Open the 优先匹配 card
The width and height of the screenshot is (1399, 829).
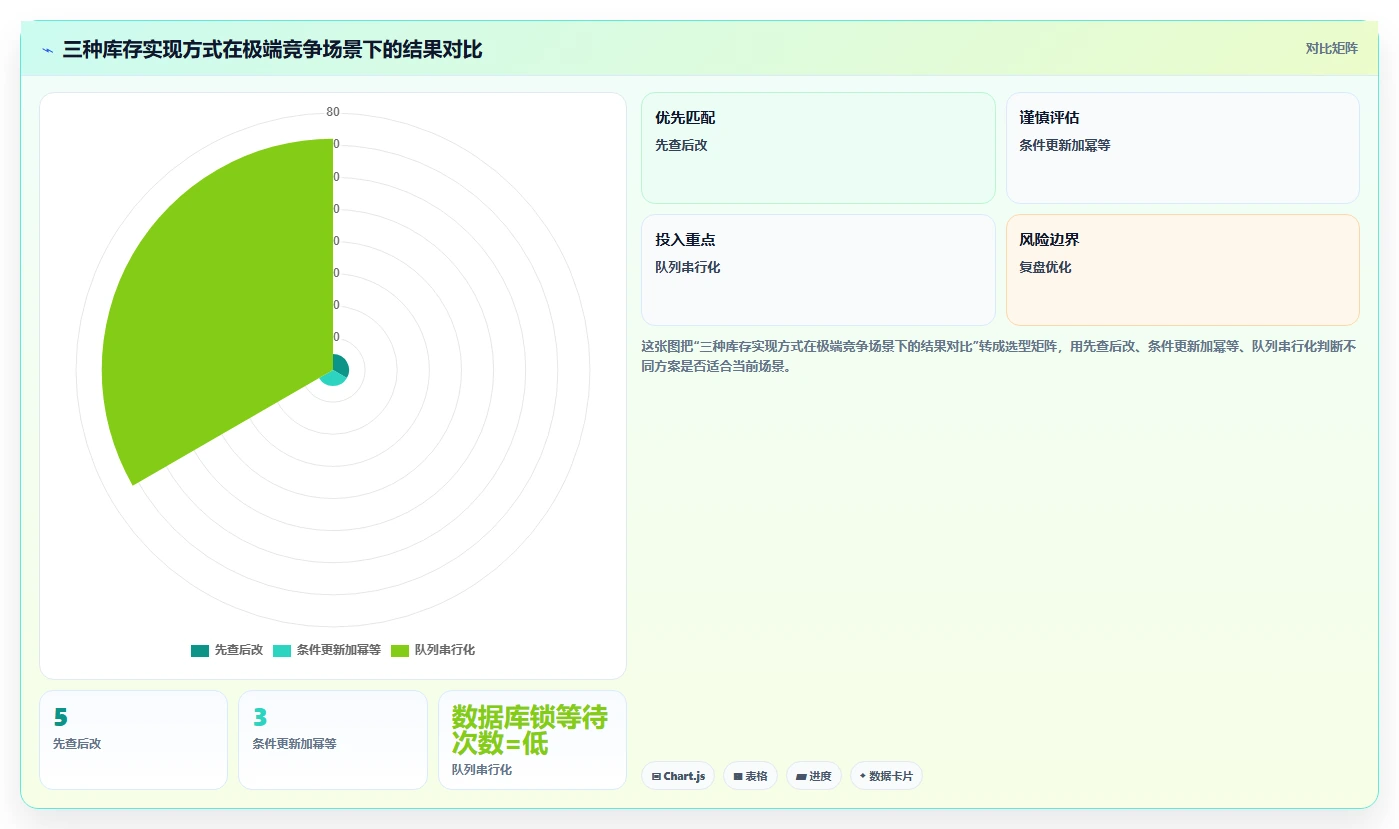[818, 148]
